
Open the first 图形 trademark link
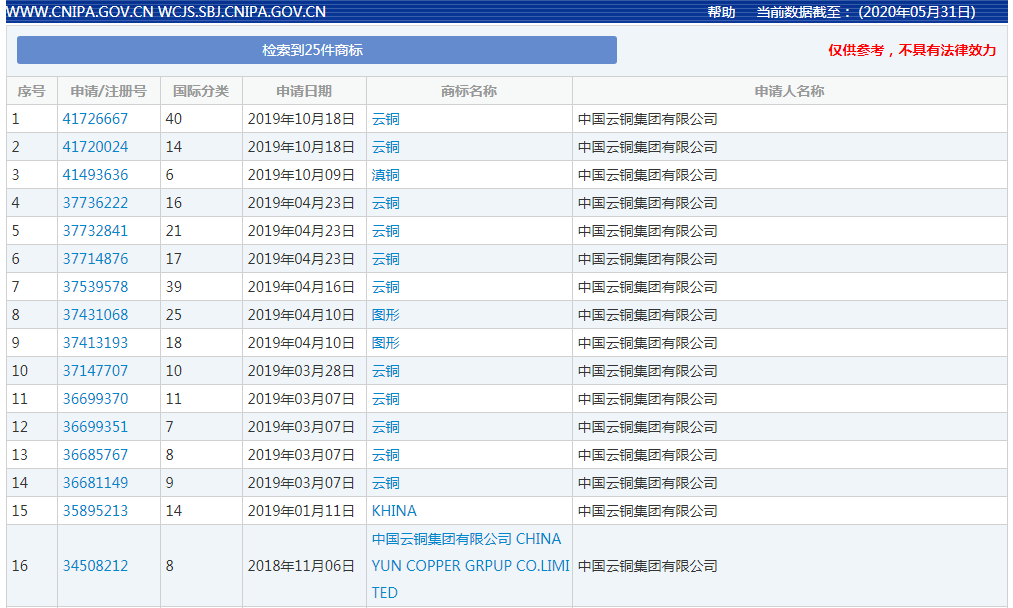(x=385, y=315)
